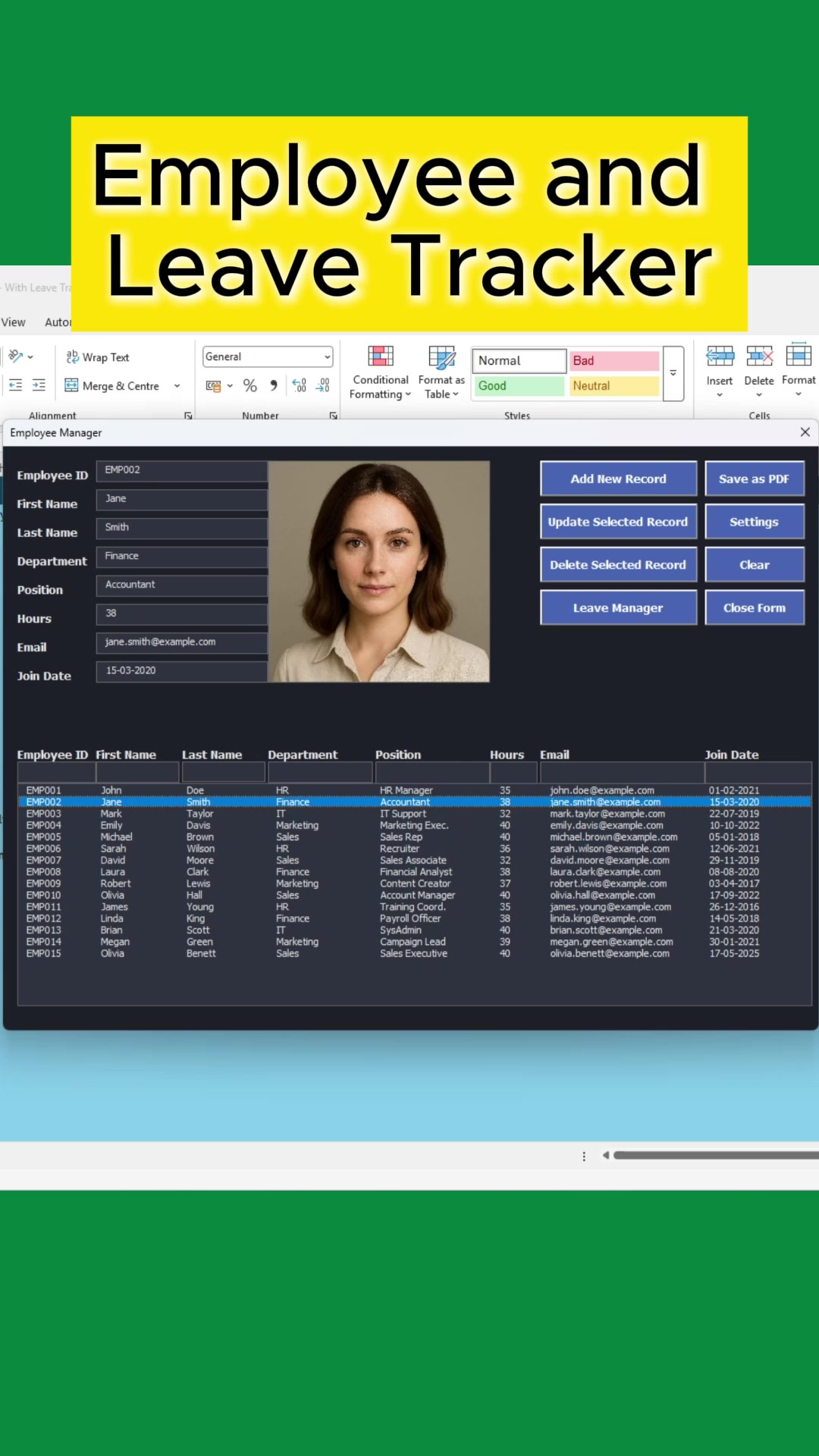
Task: Click the employee photo thumbnail
Action: pos(379,572)
